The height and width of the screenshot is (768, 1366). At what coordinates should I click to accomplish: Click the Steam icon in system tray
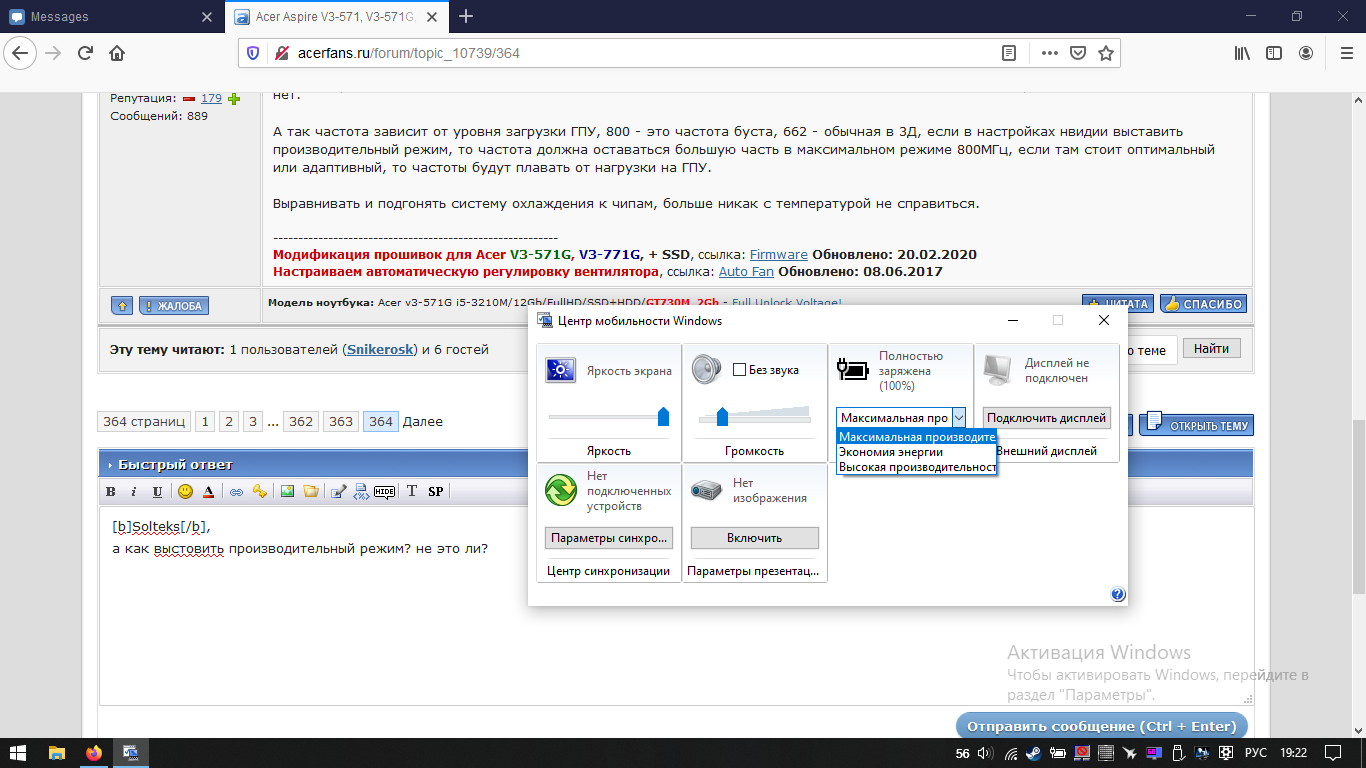pyautogui.click(x=1033, y=753)
